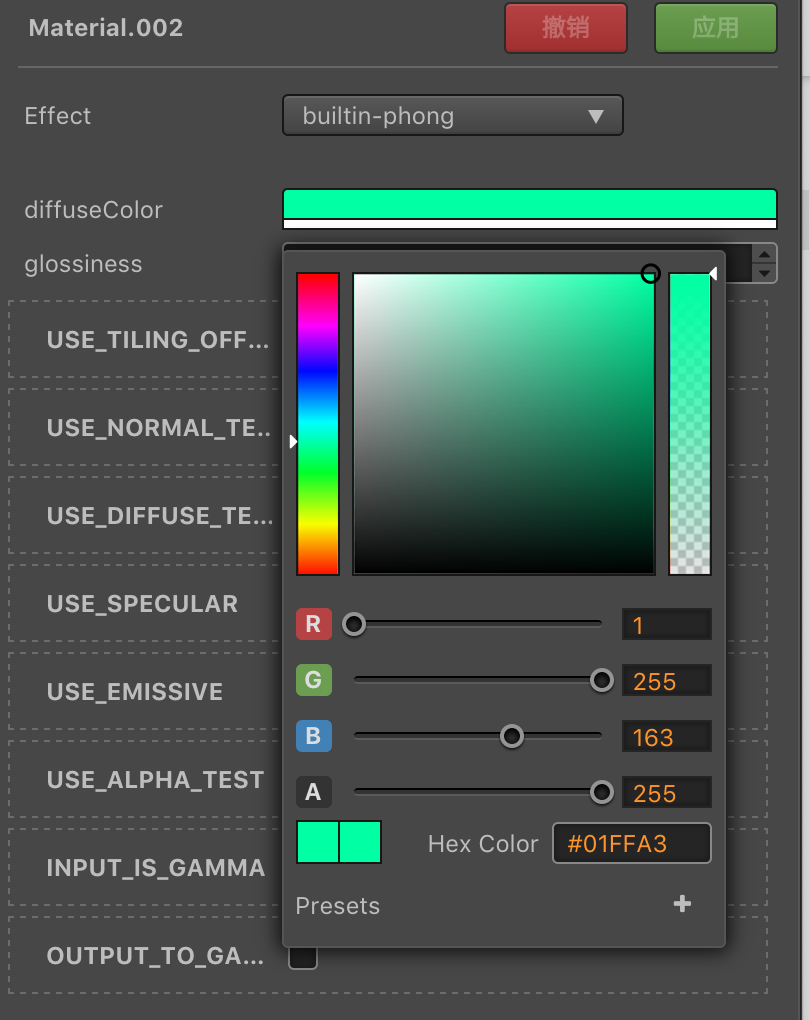Click the alpha strip marker arrow
This screenshot has width=810, height=1020.
[713, 273]
